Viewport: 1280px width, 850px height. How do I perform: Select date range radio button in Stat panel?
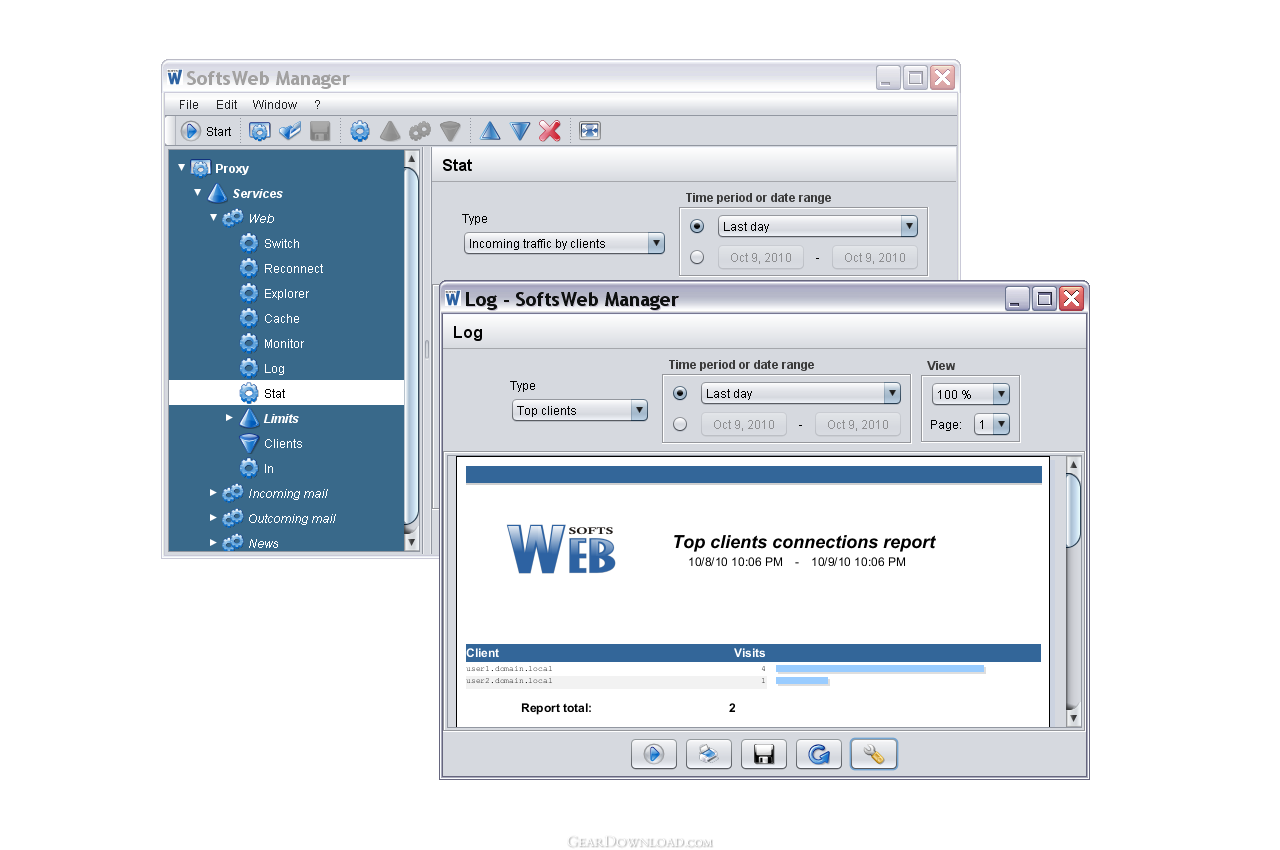click(x=697, y=257)
